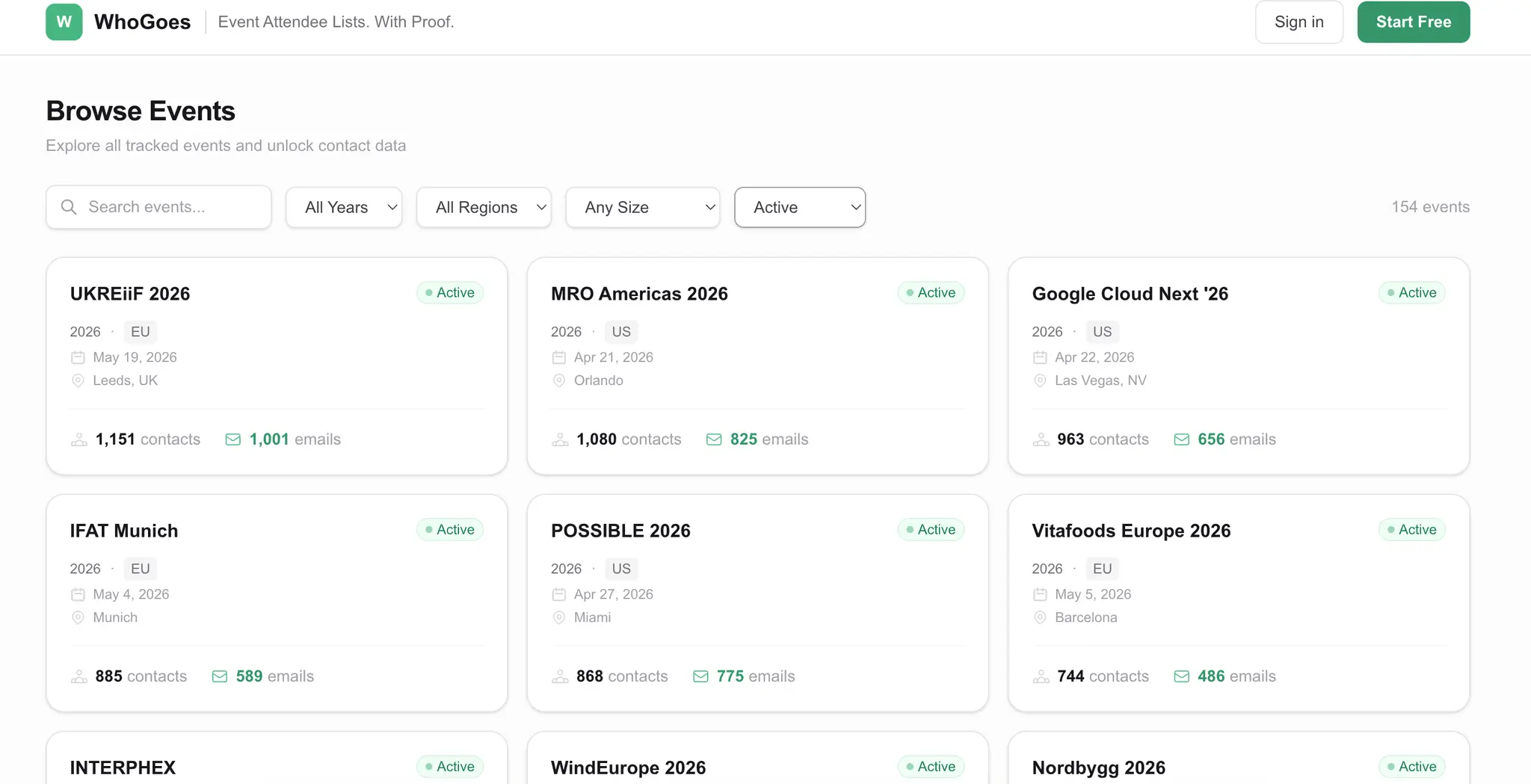Click US region tag on MRO Americas card
This screenshot has height=784, width=1531.
tap(621, 332)
